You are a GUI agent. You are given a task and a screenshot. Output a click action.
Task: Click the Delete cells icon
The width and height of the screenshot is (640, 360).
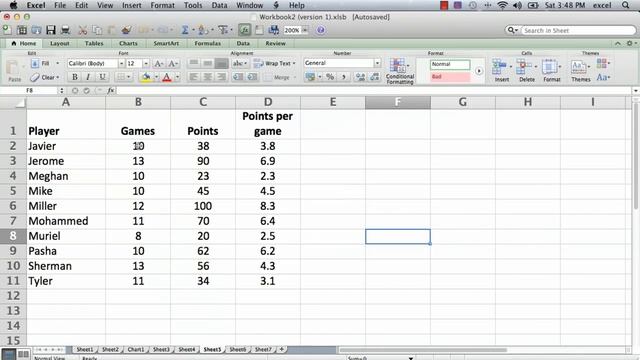click(524, 67)
